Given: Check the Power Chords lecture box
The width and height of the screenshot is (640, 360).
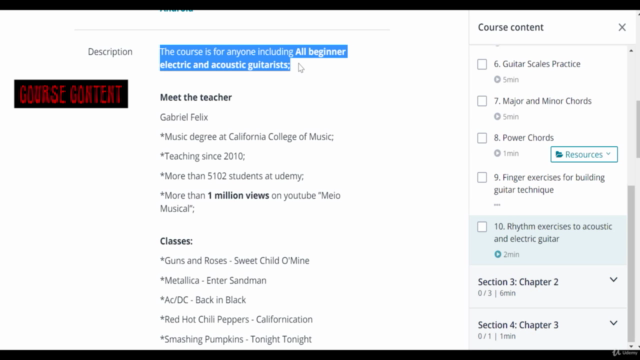Looking at the screenshot, I should [482, 138].
